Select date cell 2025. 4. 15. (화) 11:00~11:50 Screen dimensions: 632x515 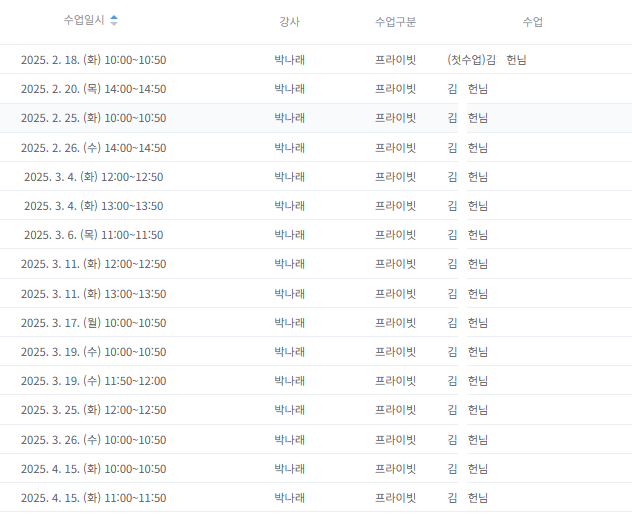click(94, 498)
